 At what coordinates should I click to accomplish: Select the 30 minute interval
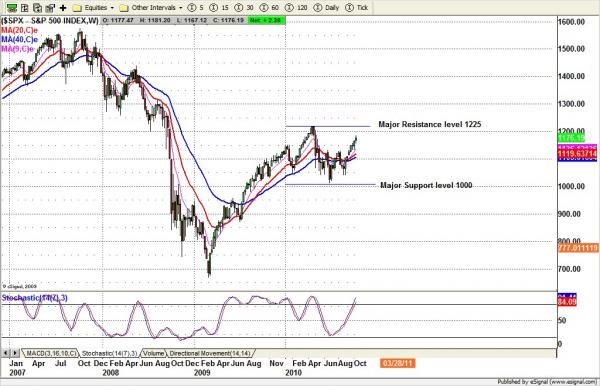(x=244, y=8)
